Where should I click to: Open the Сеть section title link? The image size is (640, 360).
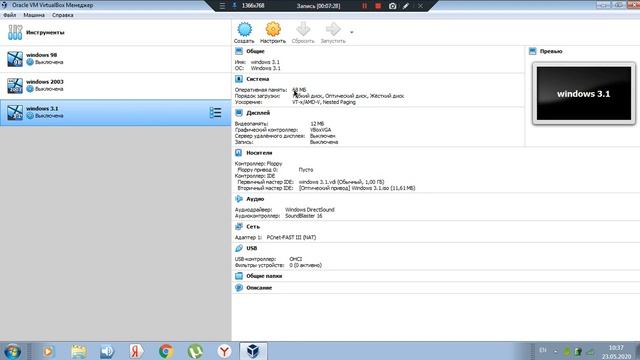[x=253, y=227]
